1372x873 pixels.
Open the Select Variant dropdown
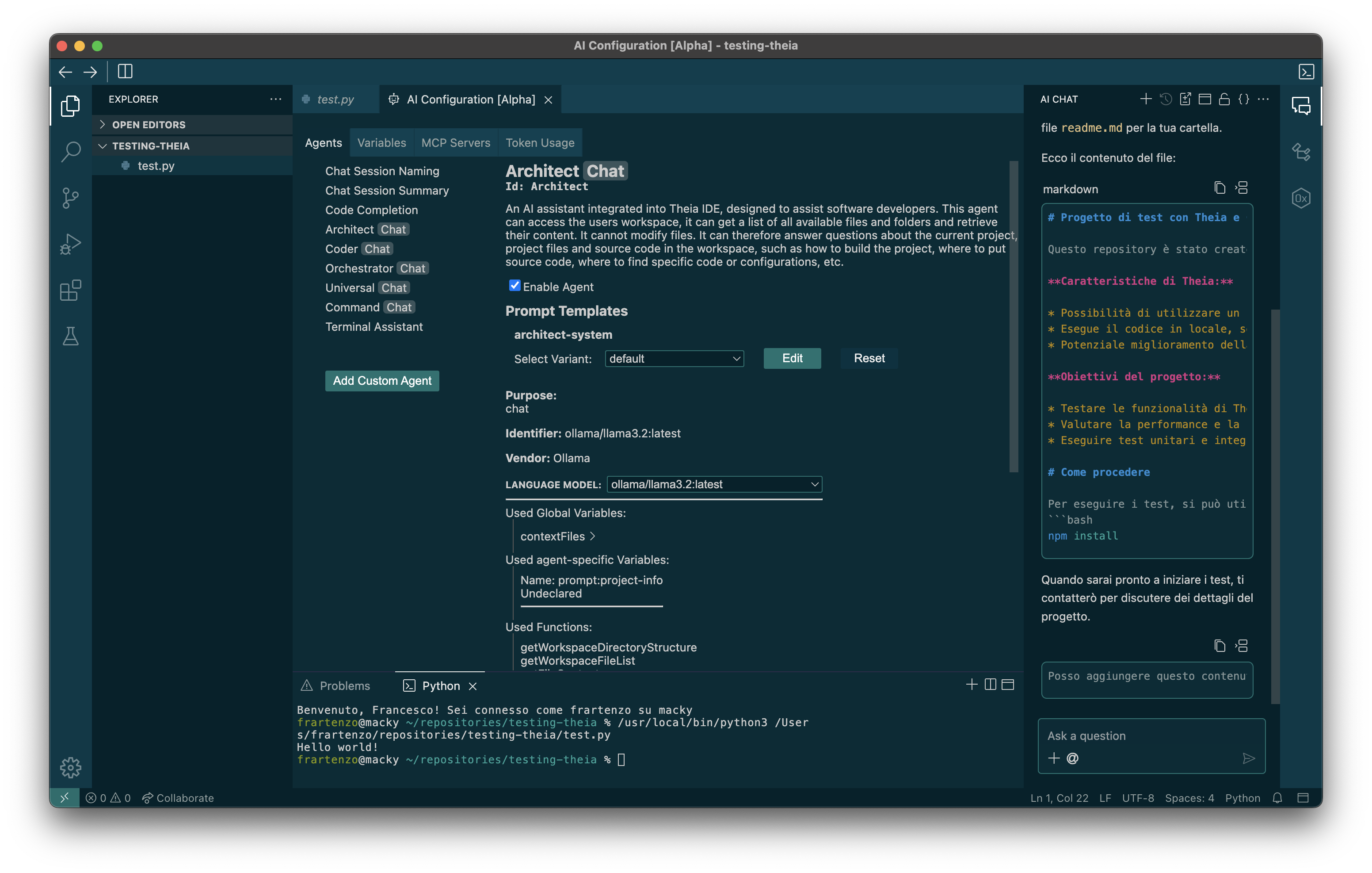pyautogui.click(x=675, y=359)
